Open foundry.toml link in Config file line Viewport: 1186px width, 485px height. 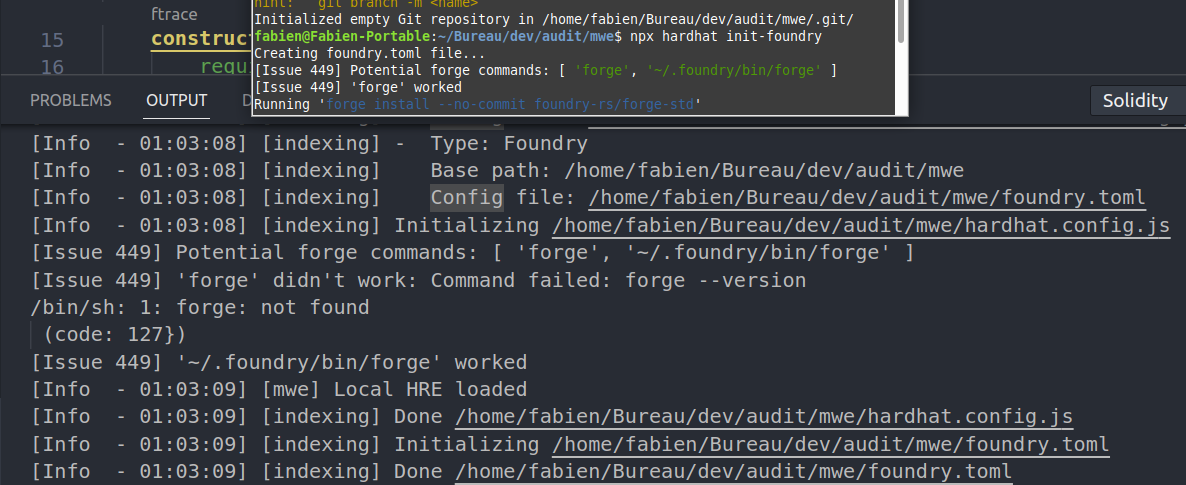coord(867,198)
